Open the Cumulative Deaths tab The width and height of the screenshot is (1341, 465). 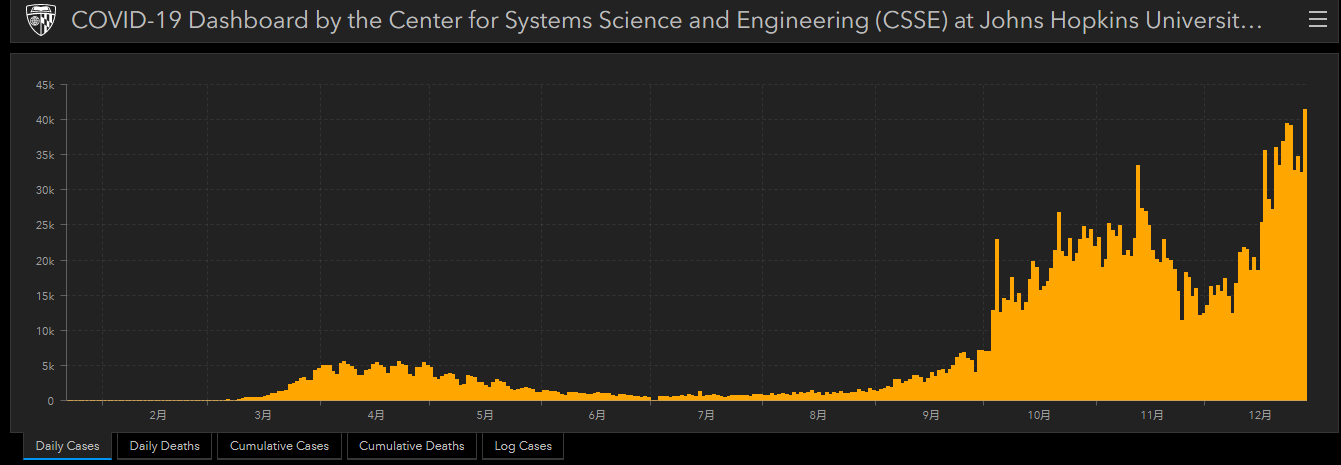(412, 446)
